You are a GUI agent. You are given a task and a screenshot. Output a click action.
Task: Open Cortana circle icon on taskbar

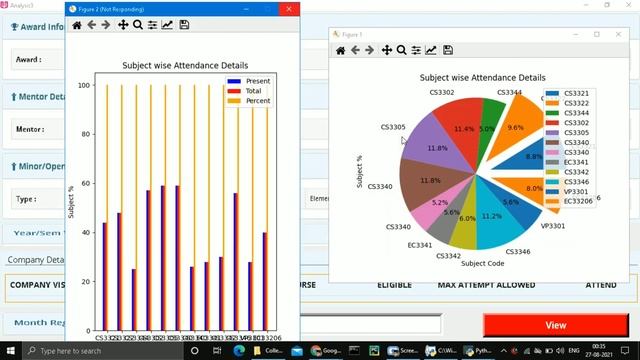[195, 351]
